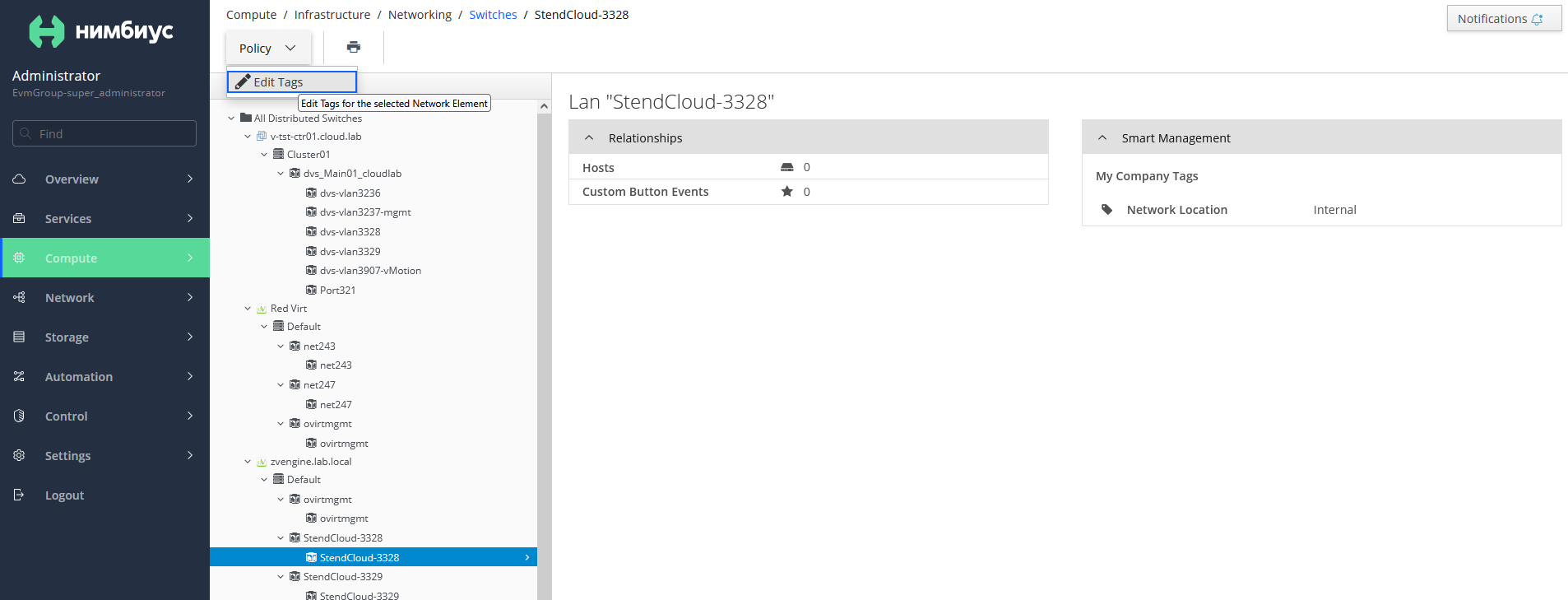Click the Nimbus logo icon
1568x600 pixels.
click(x=47, y=31)
